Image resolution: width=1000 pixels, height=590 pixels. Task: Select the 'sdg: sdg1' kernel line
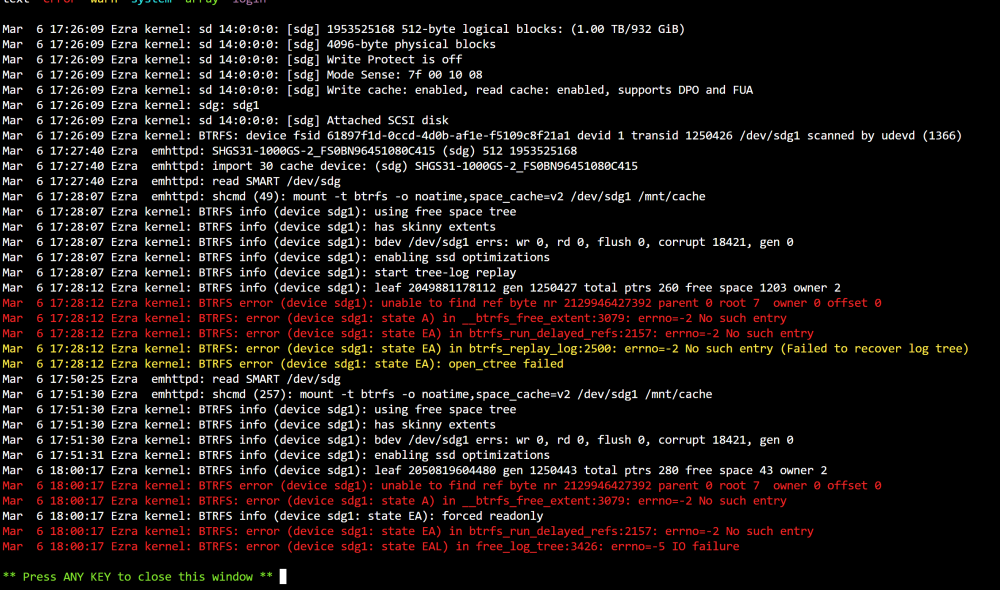pos(131,105)
